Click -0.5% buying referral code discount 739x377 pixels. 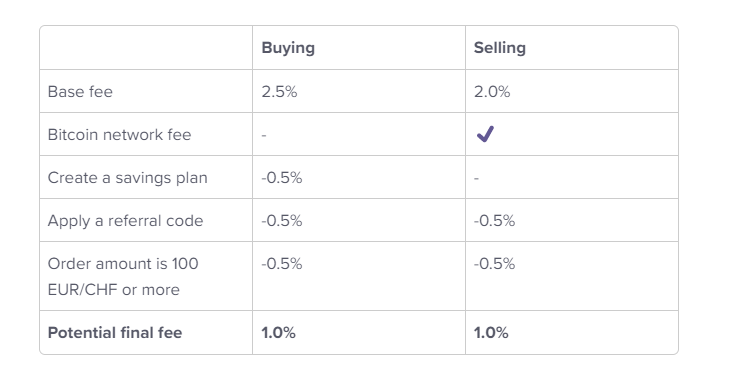pos(282,221)
